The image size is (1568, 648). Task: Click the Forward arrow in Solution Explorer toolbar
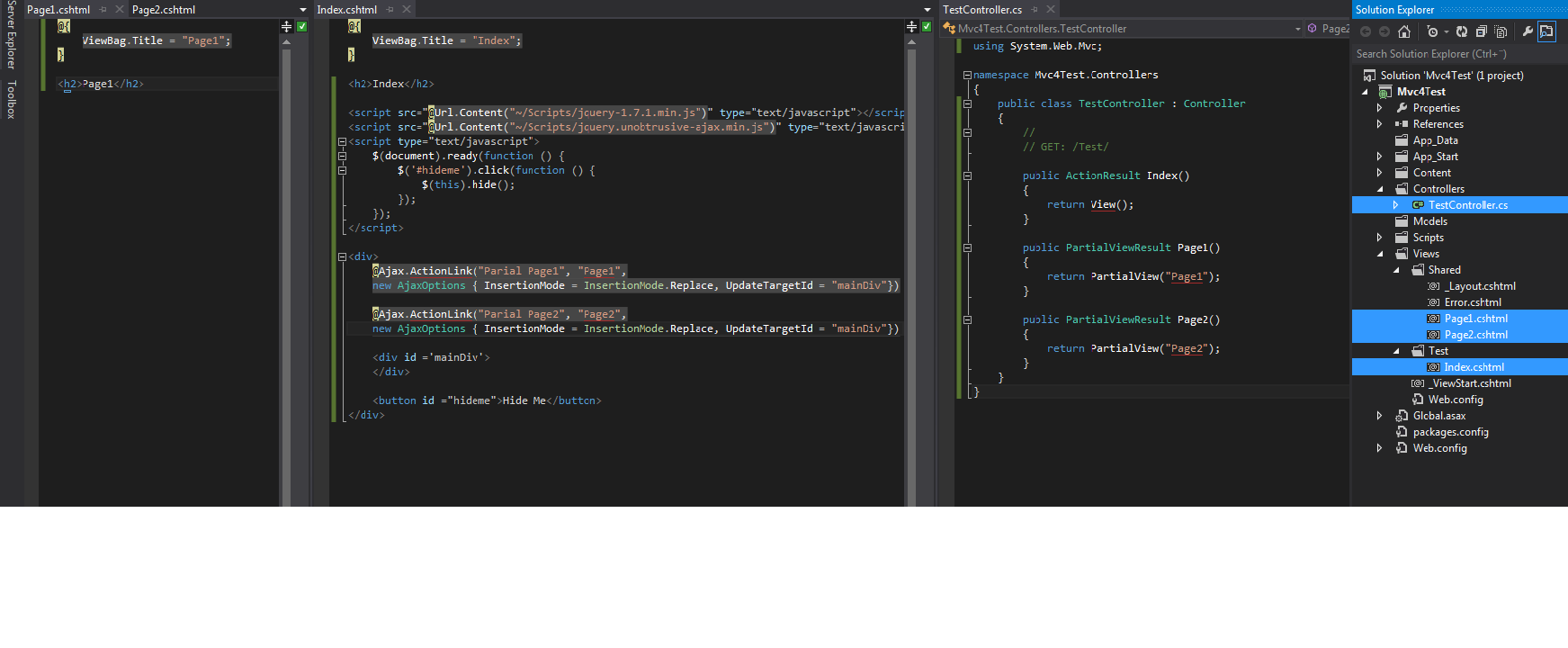(1384, 31)
